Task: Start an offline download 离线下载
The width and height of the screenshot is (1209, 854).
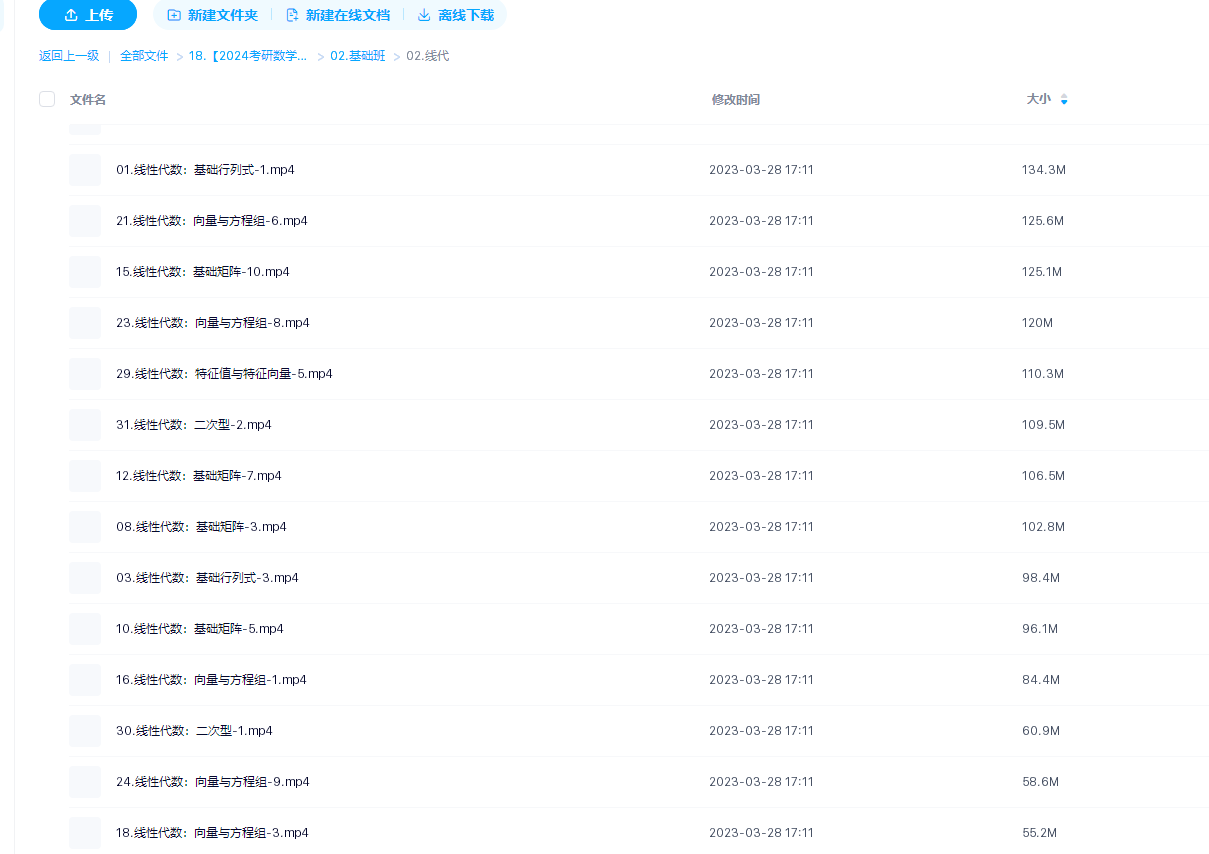Action: (455, 15)
